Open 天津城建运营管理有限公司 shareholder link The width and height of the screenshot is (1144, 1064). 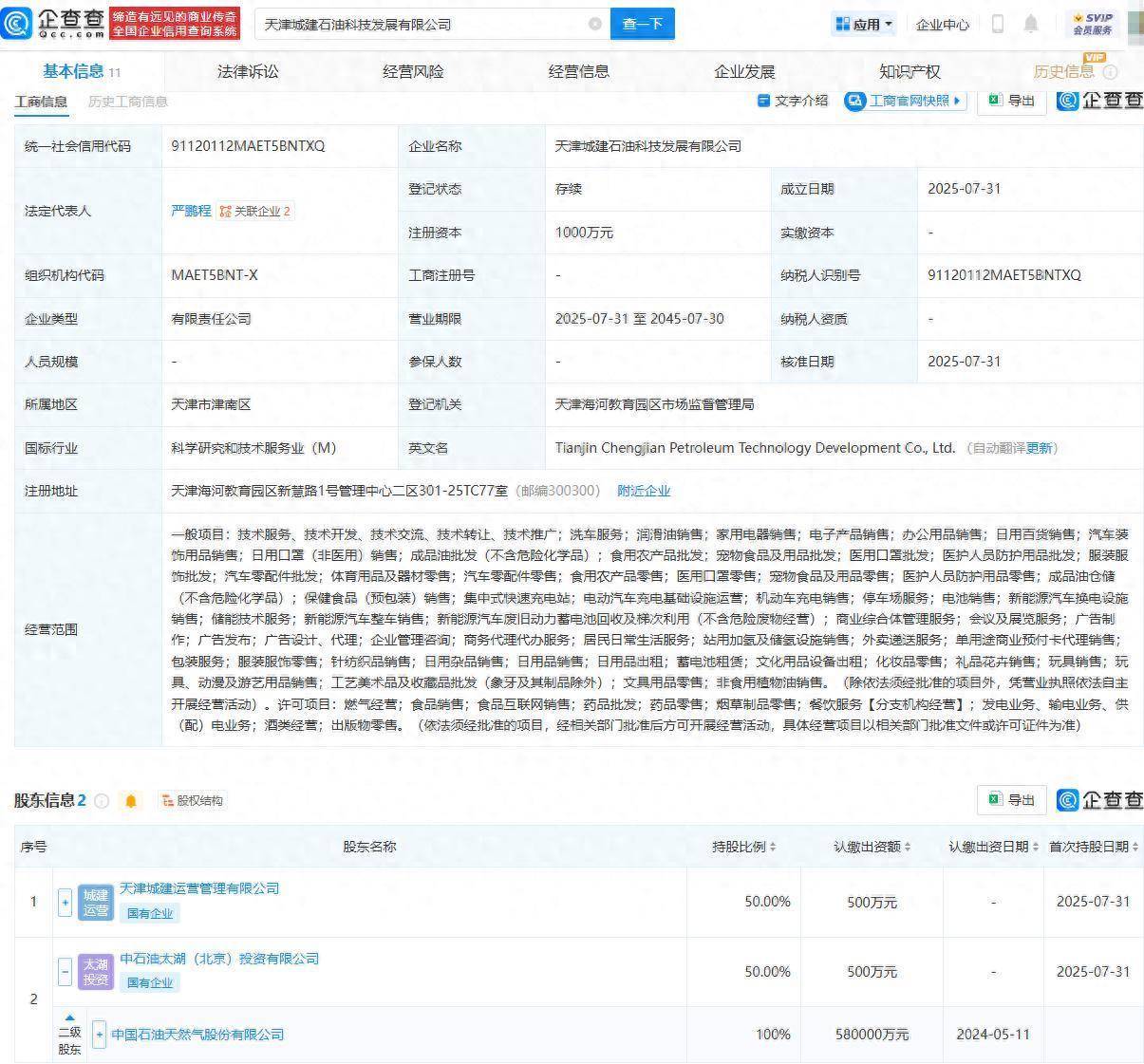coord(199,888)
